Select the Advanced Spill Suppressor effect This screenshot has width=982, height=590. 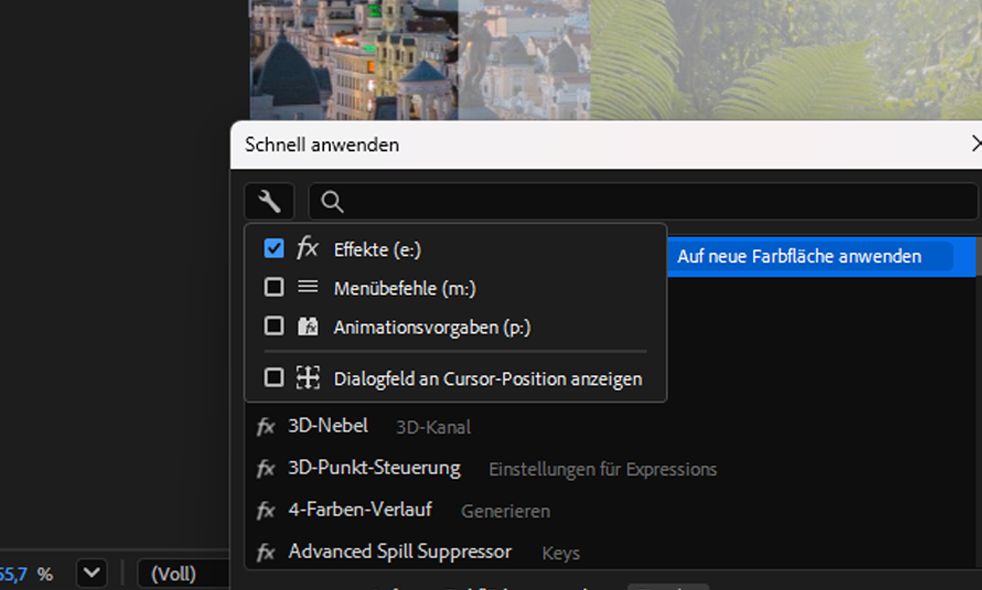coord(399,552)
